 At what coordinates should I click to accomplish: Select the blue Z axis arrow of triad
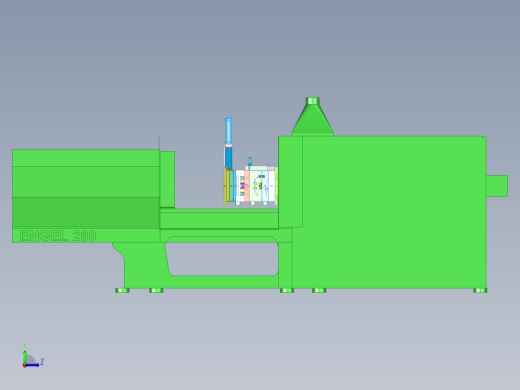(32, 365)
